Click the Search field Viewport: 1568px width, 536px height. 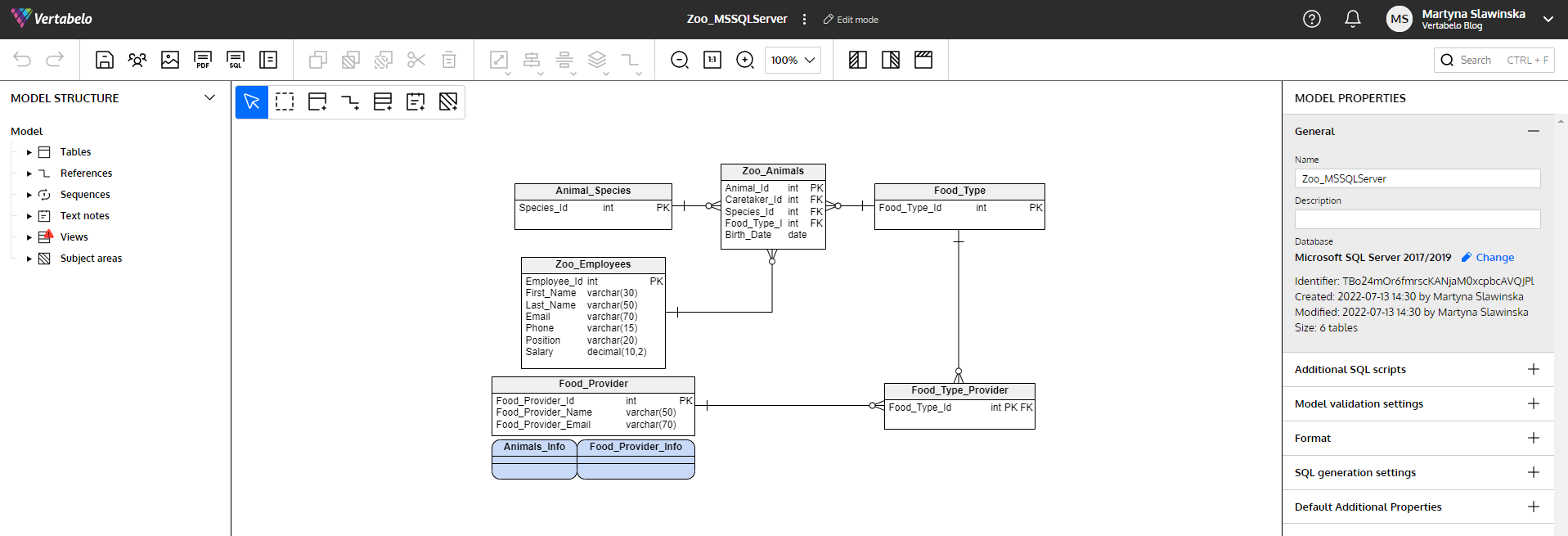(x=1494, y=60)
